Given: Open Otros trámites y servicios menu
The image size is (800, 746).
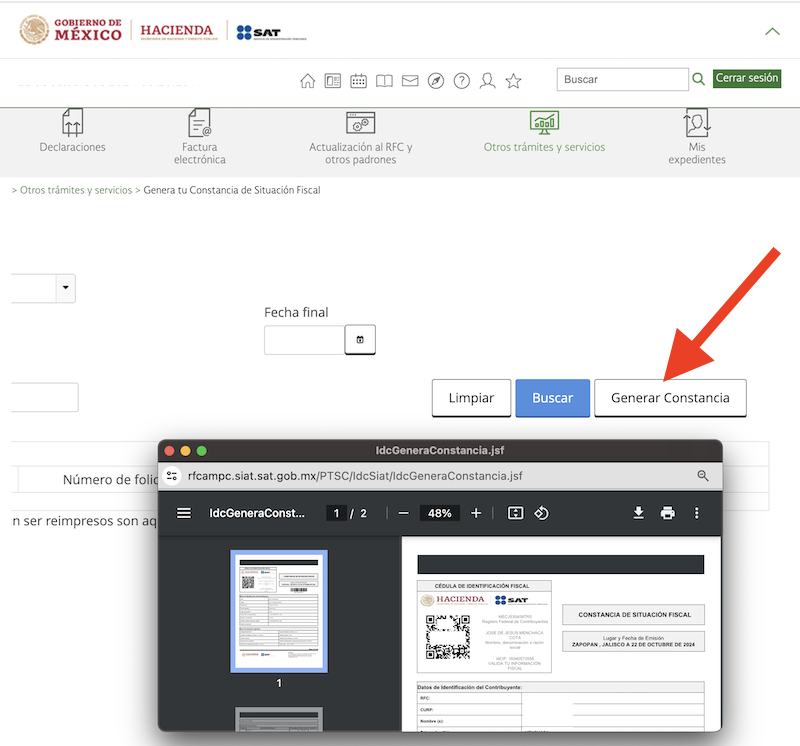Looking at the screenshot, I should [544, 135].
